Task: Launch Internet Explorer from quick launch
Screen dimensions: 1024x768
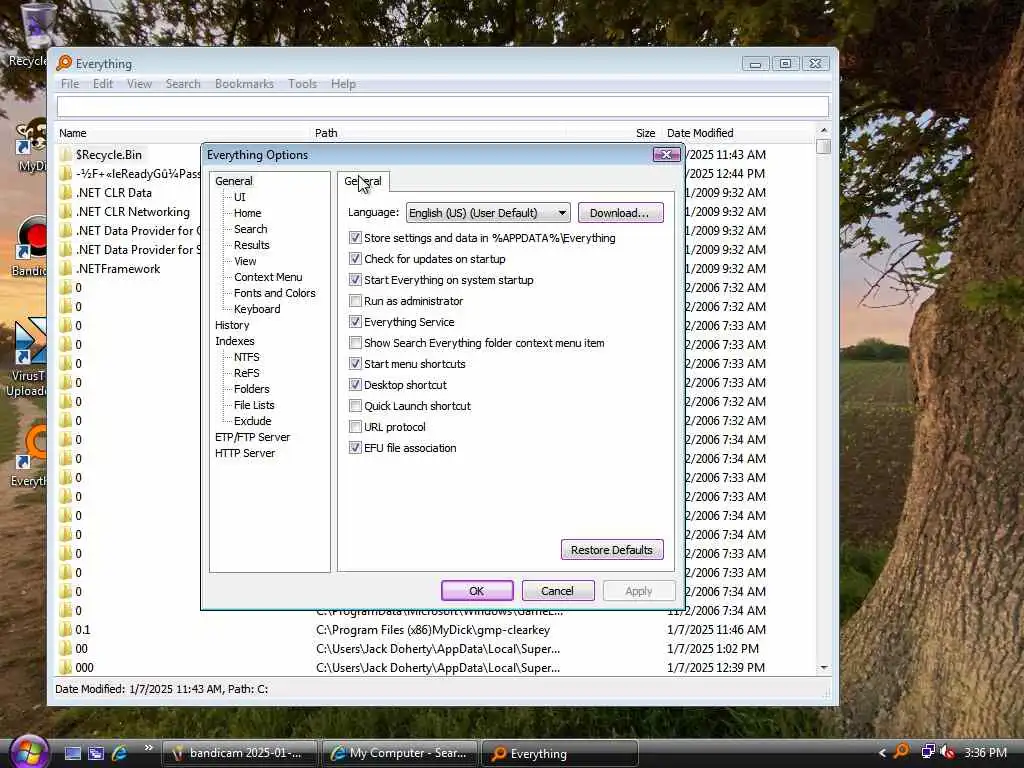Action: (120, 753)
